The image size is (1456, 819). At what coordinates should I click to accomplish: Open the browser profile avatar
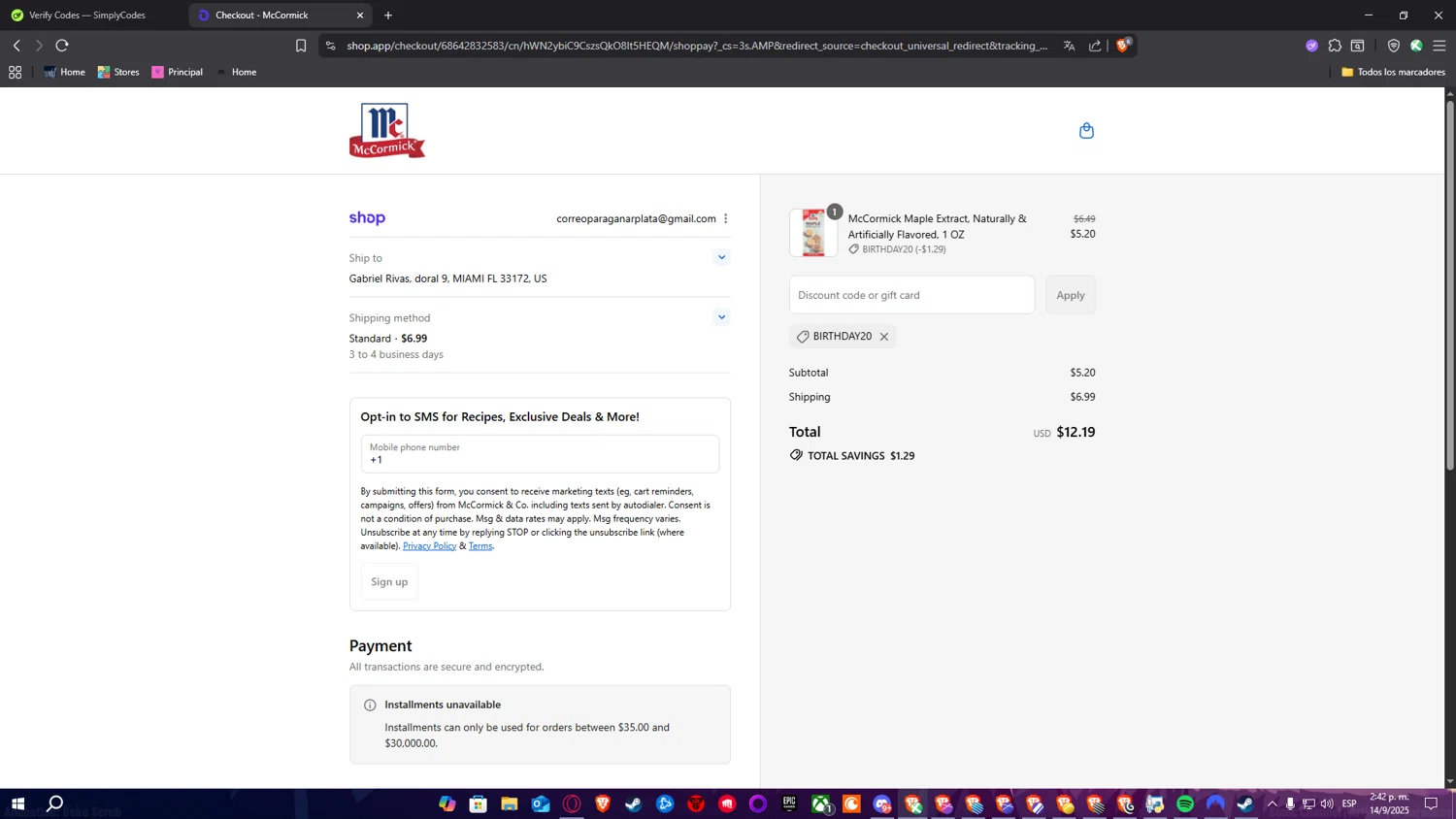coord(1417,46)
